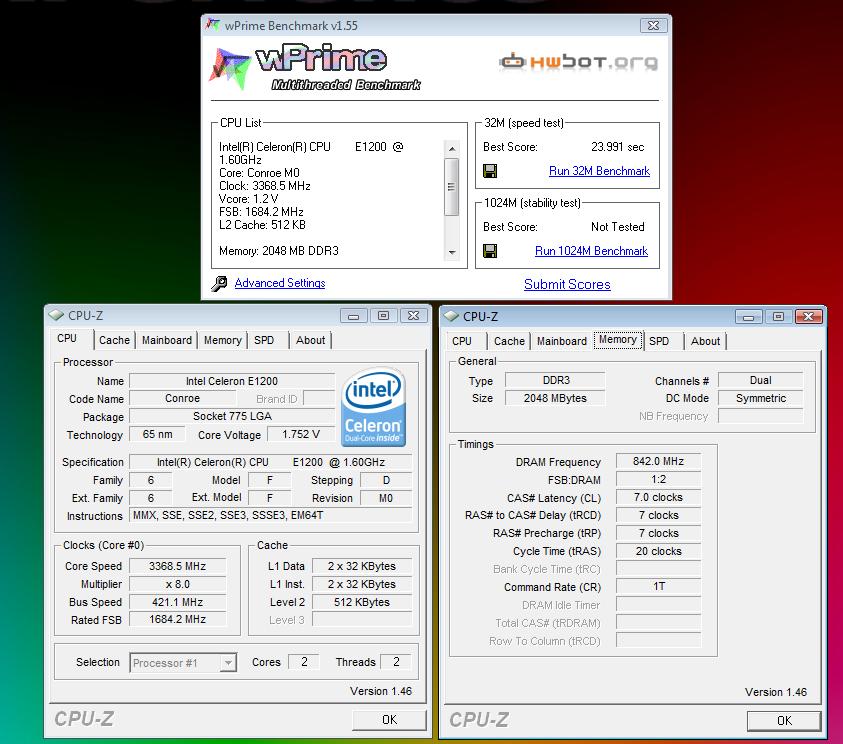Click the Core Voltage value '1.752 V'
The width and height of the screenshot is (843, 744).
(301, 434)
